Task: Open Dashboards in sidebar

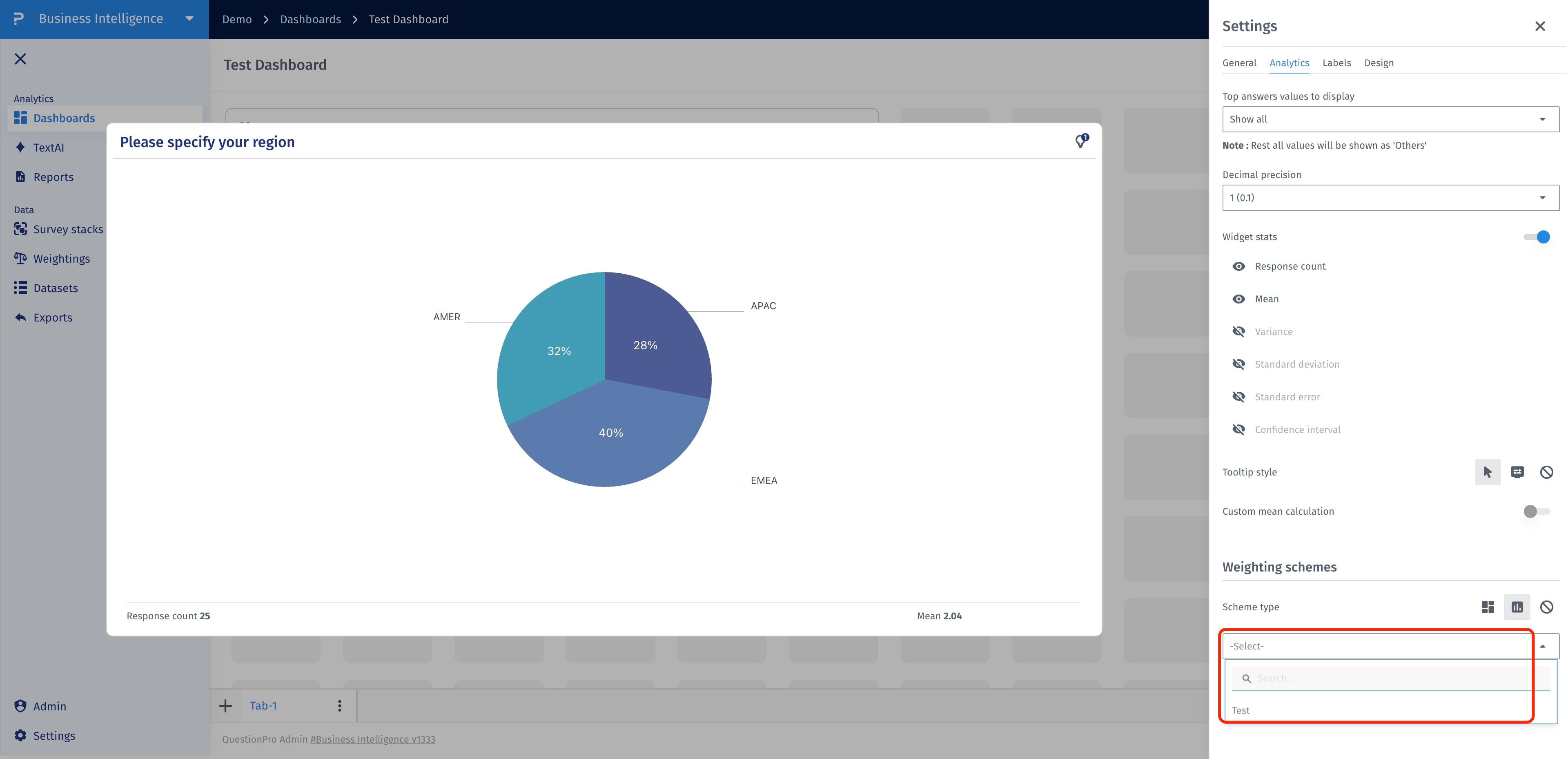Action: (x=105, y=118)
